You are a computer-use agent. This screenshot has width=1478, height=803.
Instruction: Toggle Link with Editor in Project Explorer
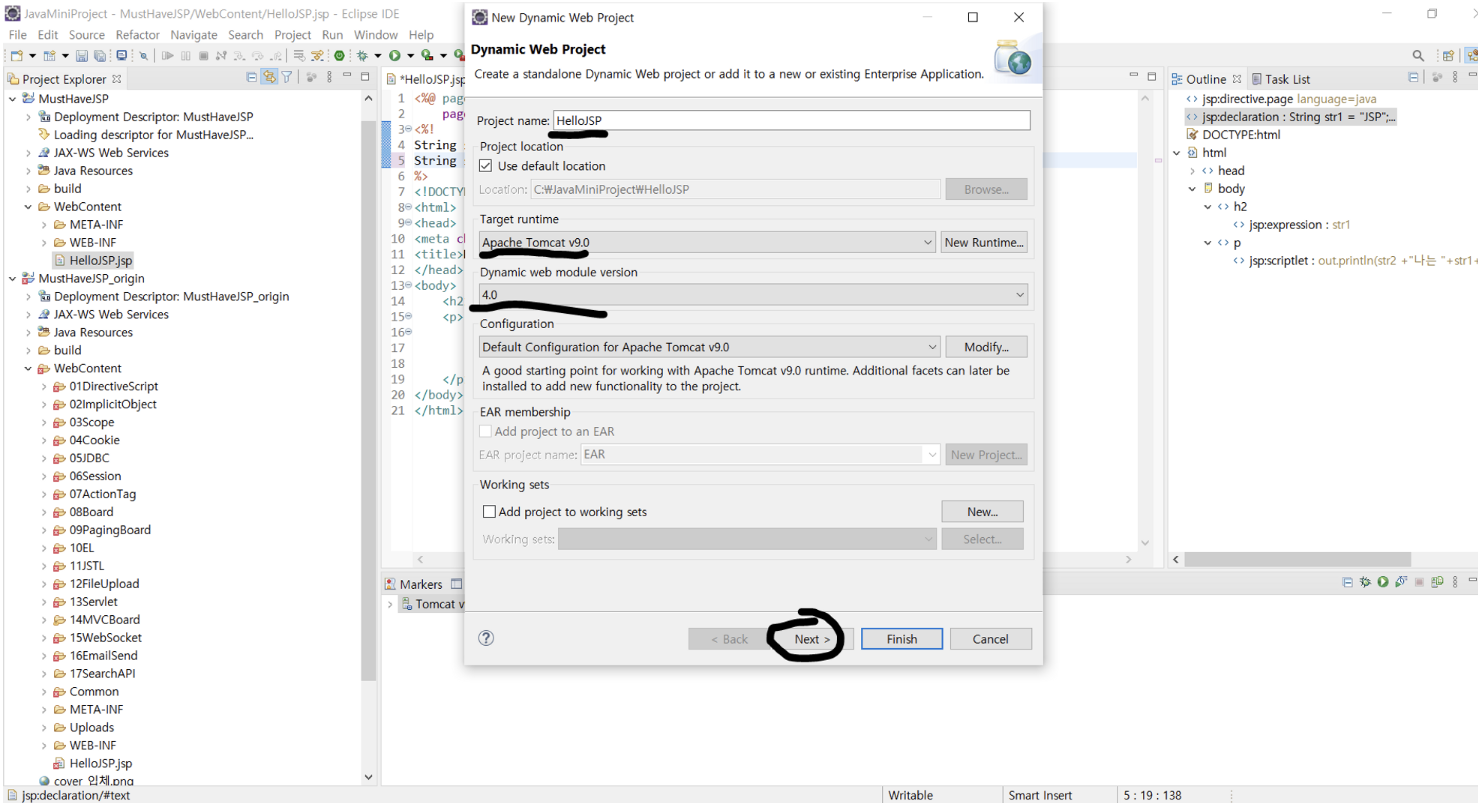[x=269, y=77]
